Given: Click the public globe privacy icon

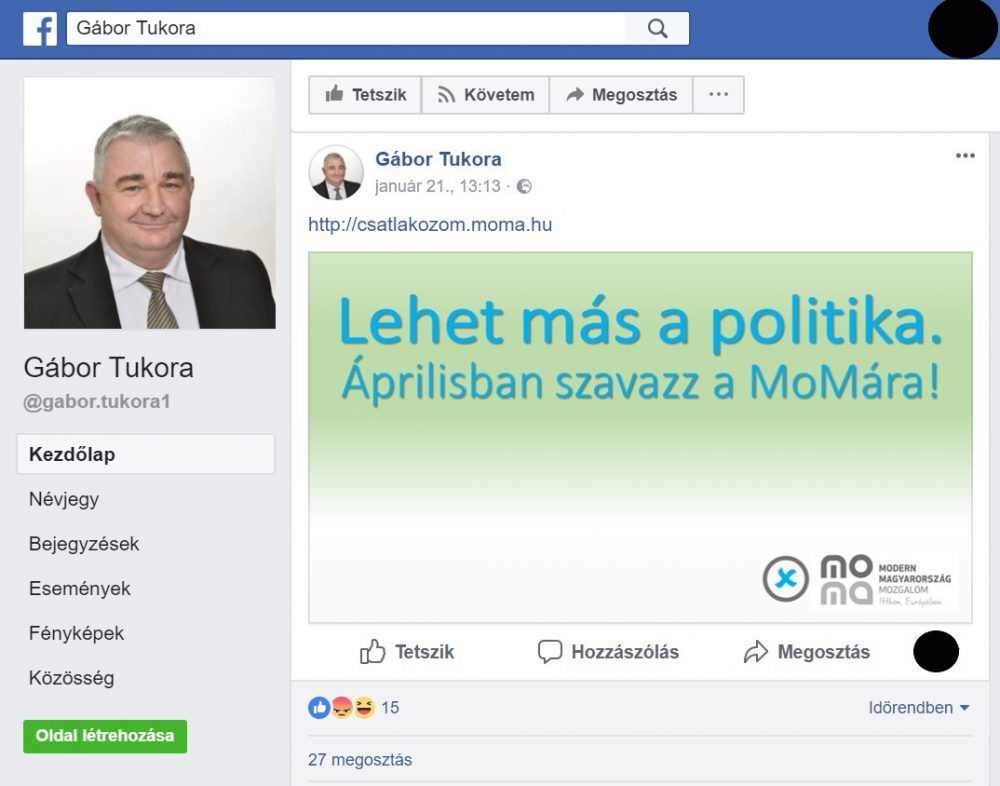Looking at the screenshot, I should [x=524, y=186].
